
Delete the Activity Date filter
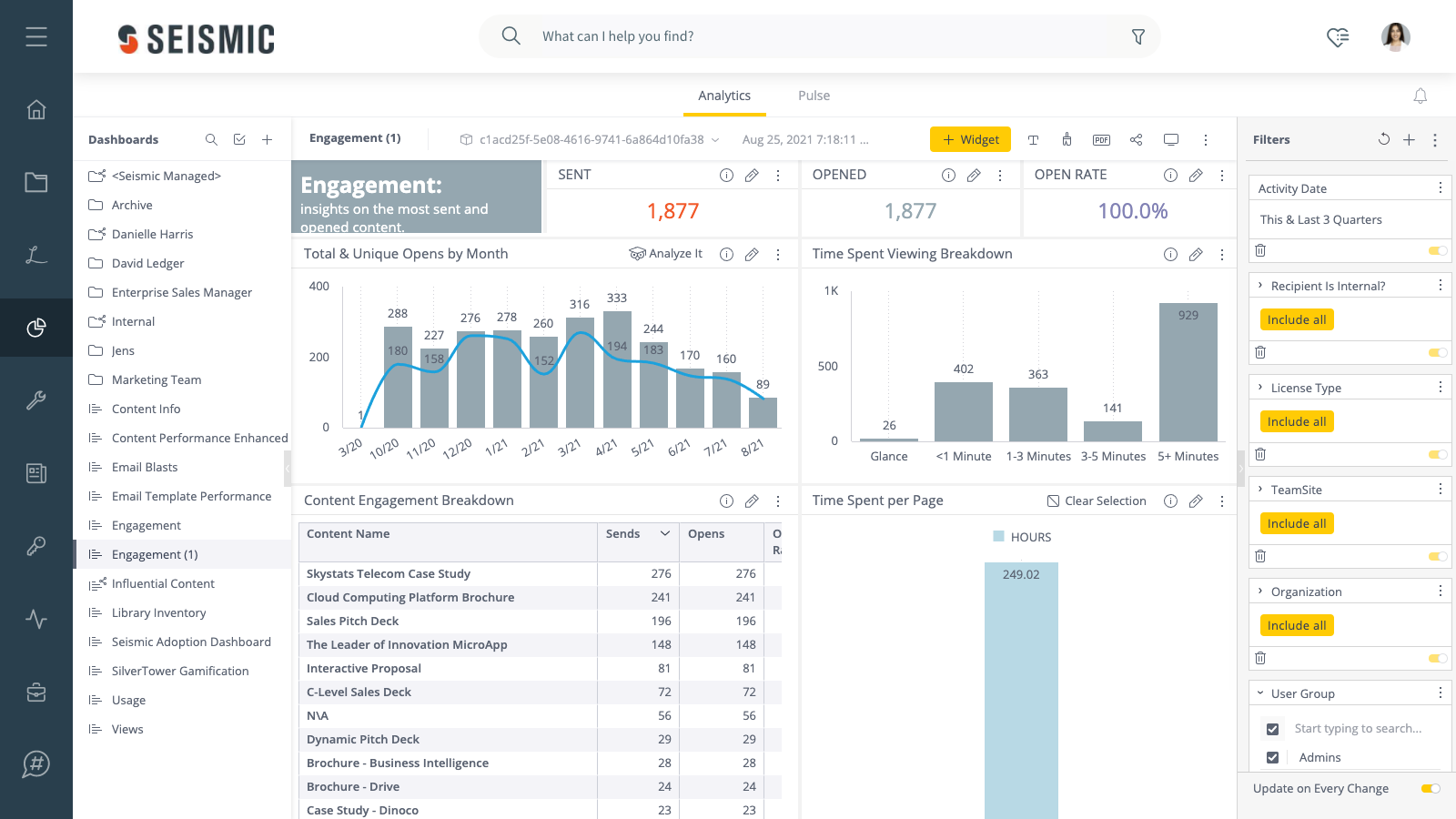[x=1260, y=250]
